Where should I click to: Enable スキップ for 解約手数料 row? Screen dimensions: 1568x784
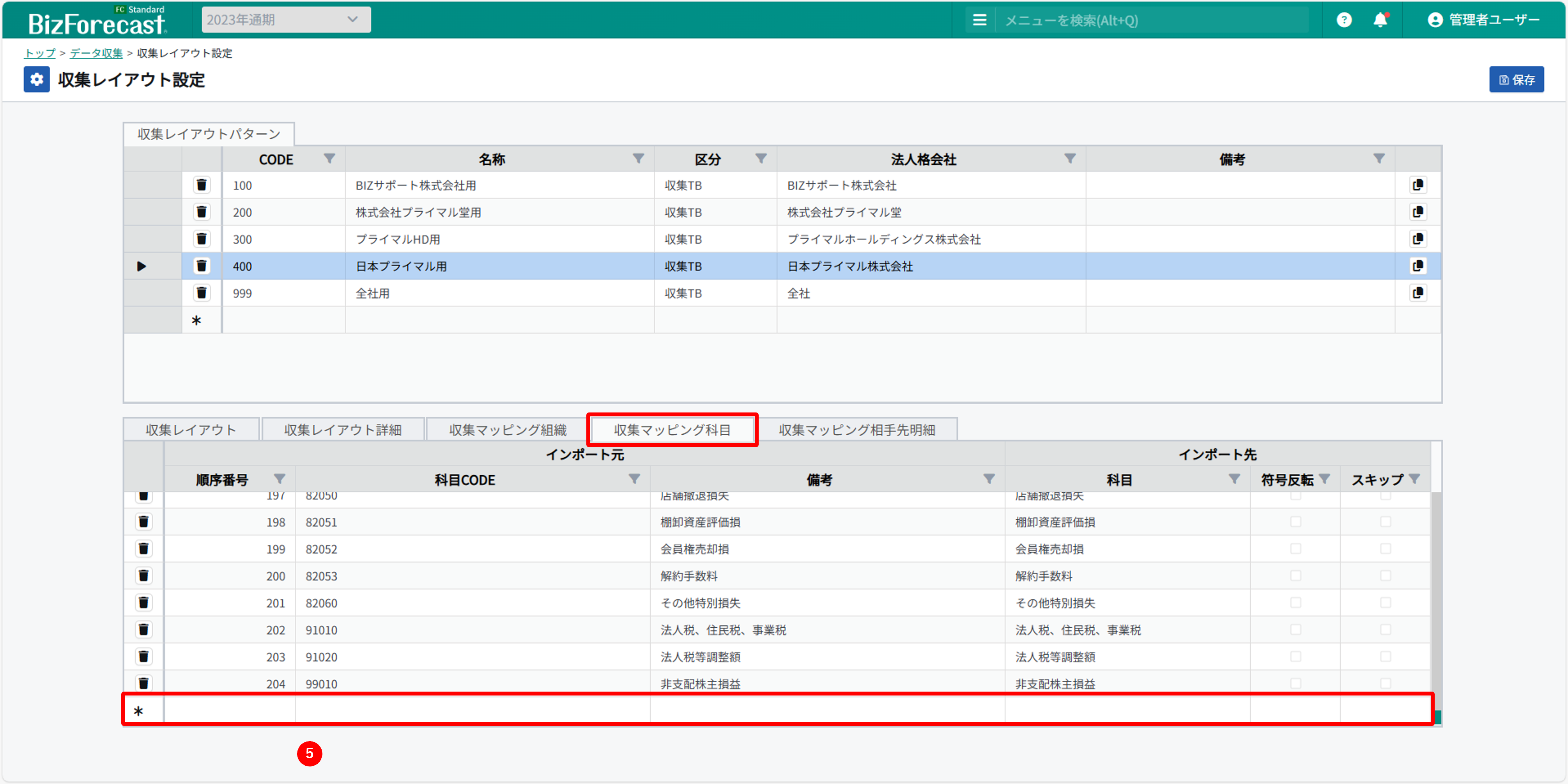(x=1386, y=576)
